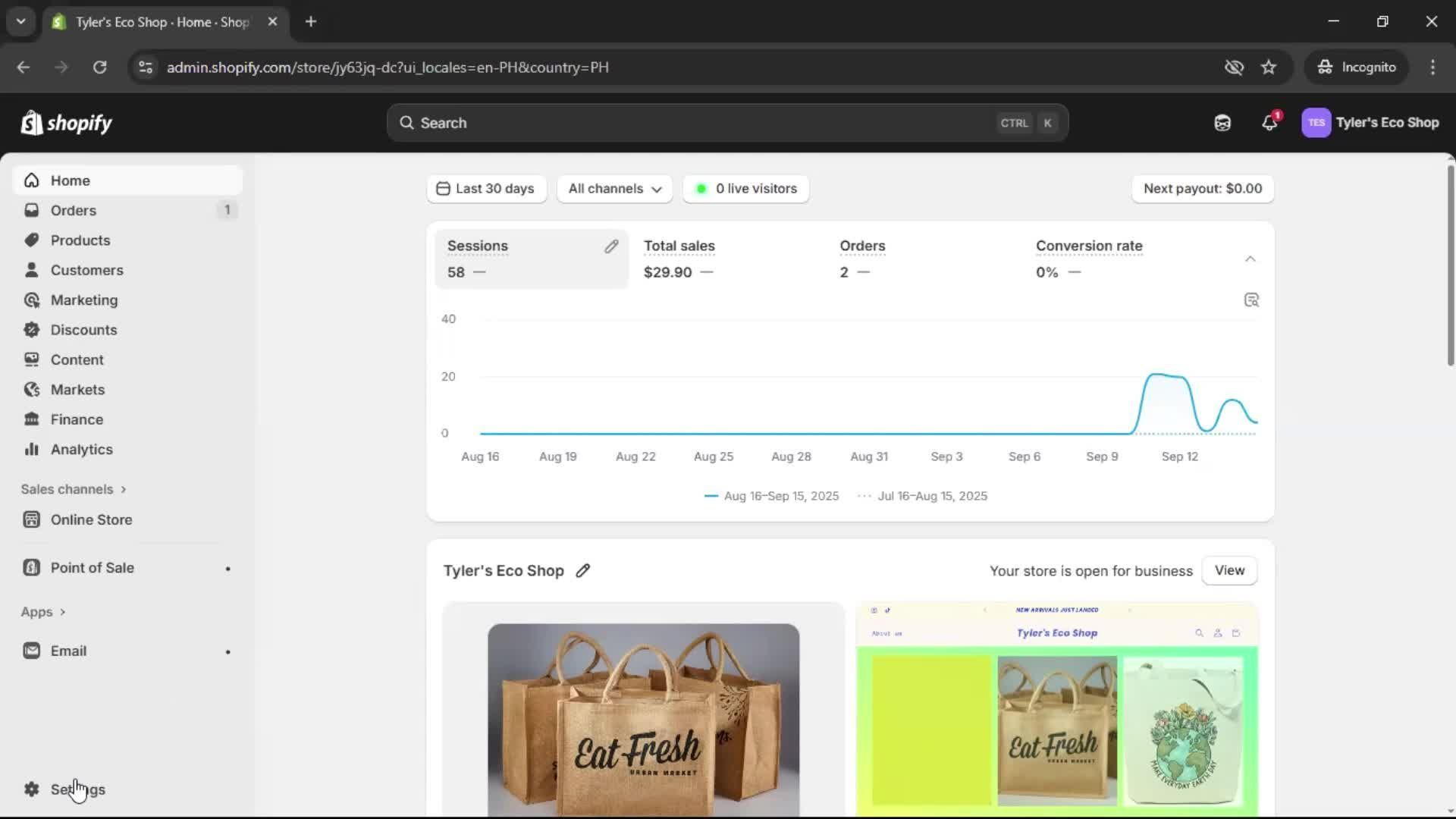Select the Total sales metric

tap(679, 259)
